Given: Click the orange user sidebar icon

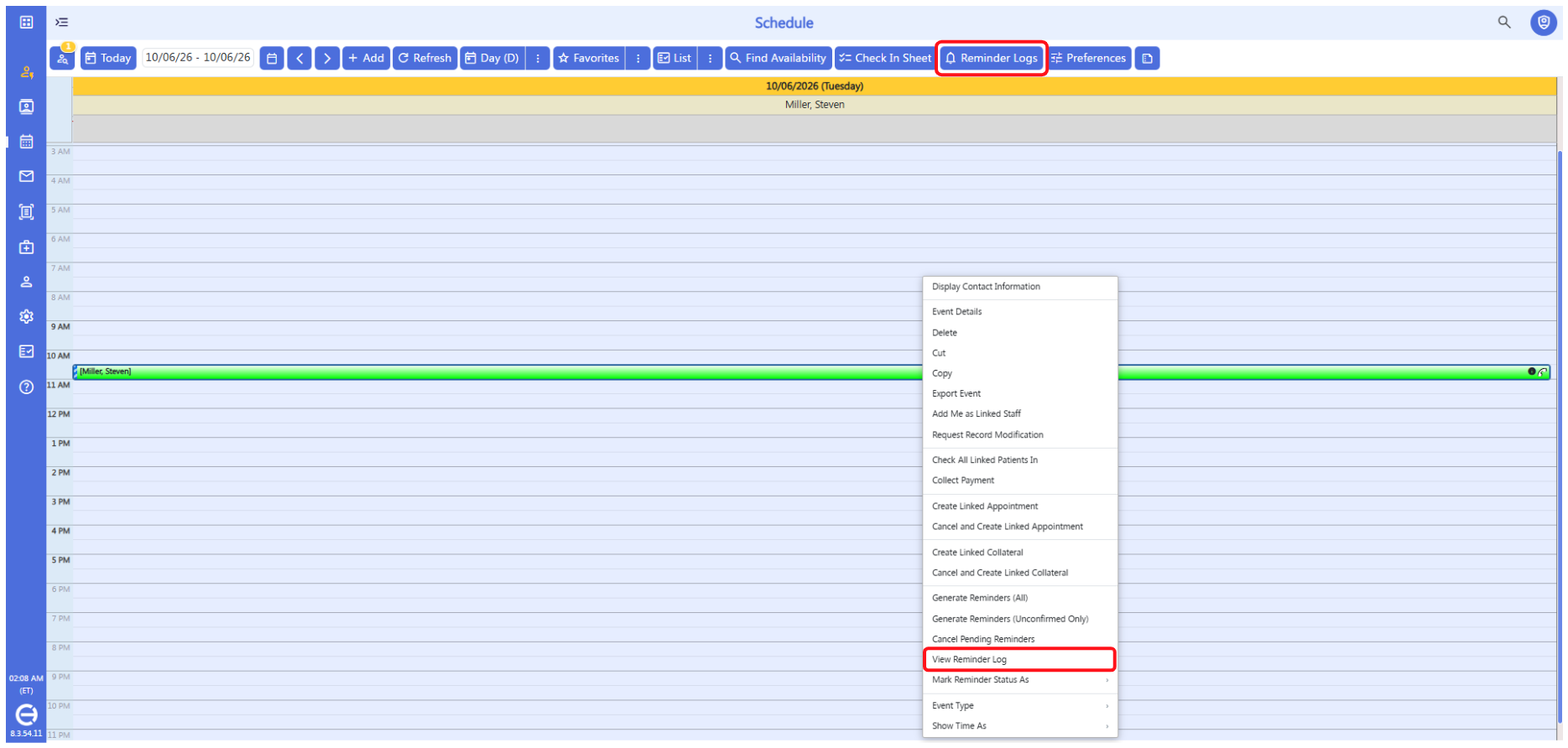Looking at the screenshot, I should pos(26,72).
